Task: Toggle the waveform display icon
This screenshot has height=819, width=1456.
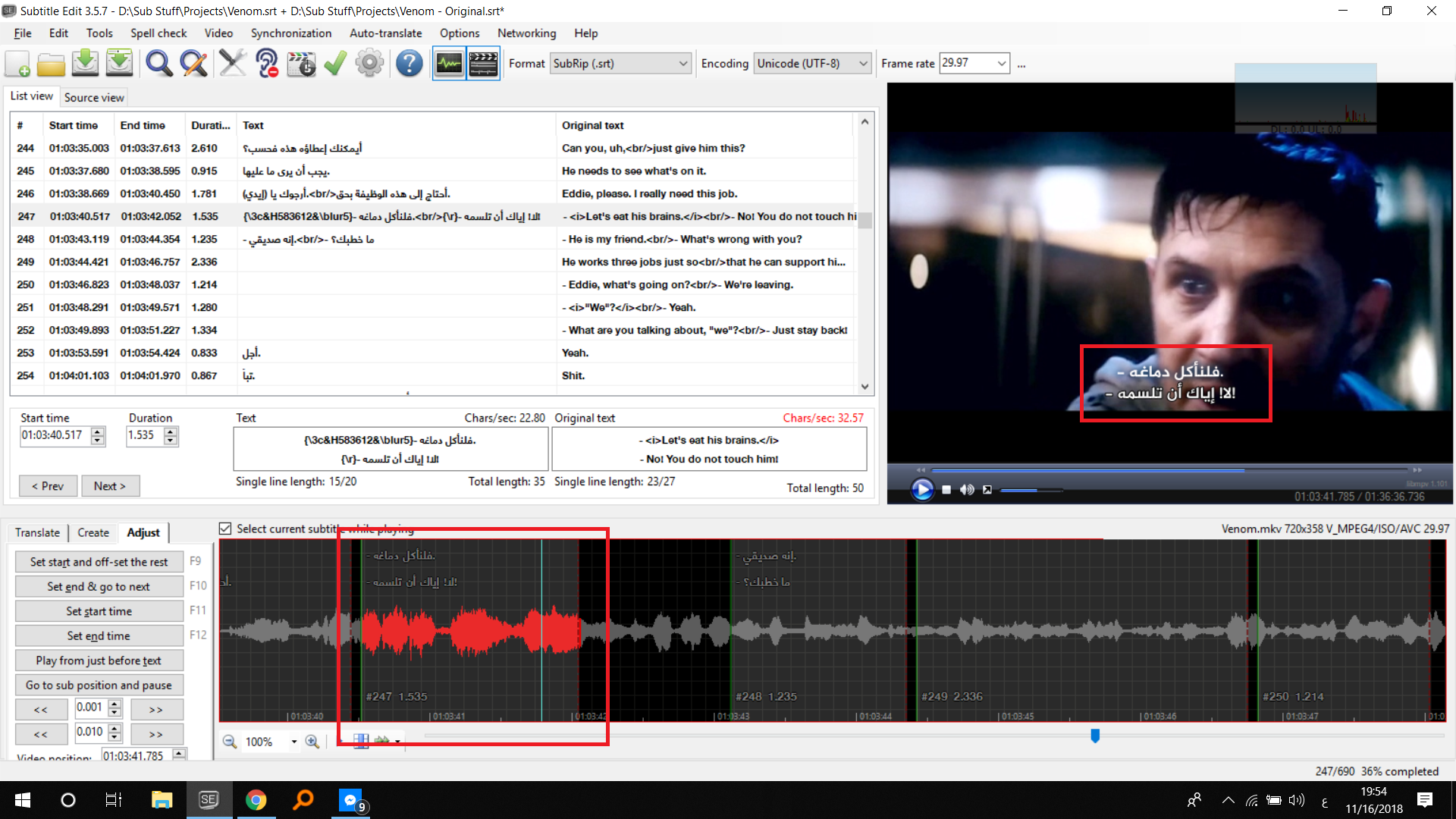Action: pyautogui.click(x=448, y=63)
